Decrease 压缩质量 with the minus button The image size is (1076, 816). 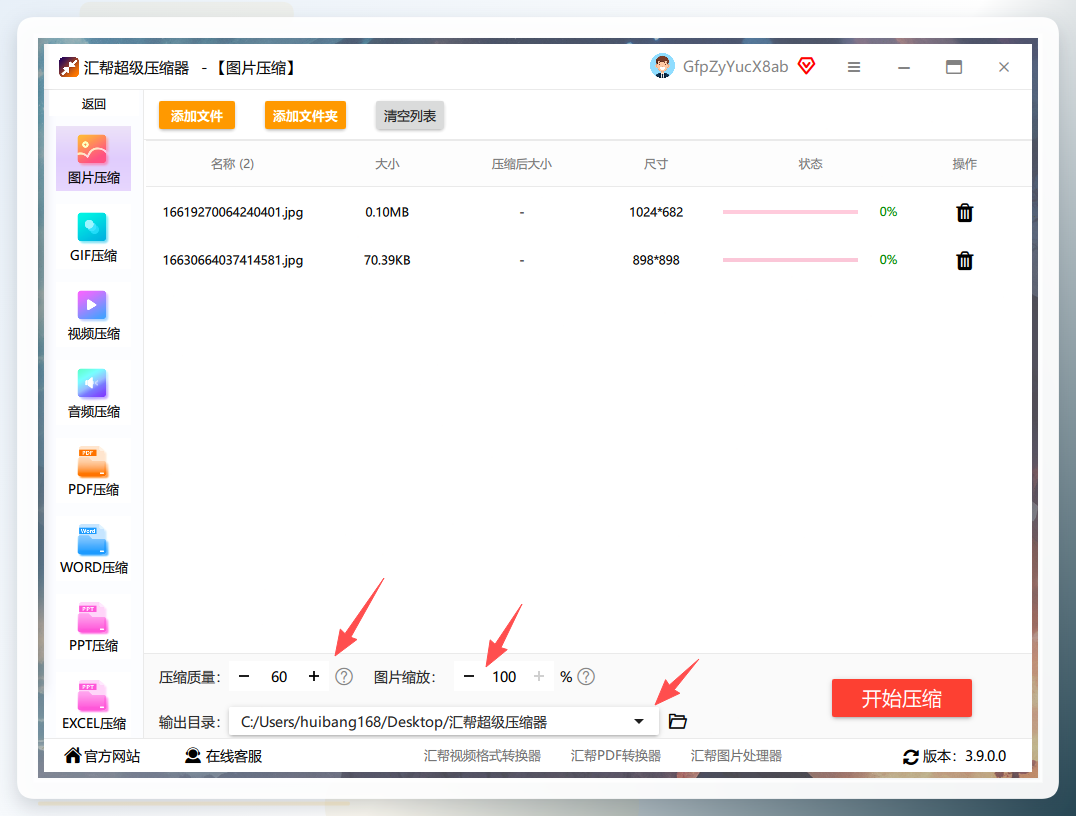(244, 677)
